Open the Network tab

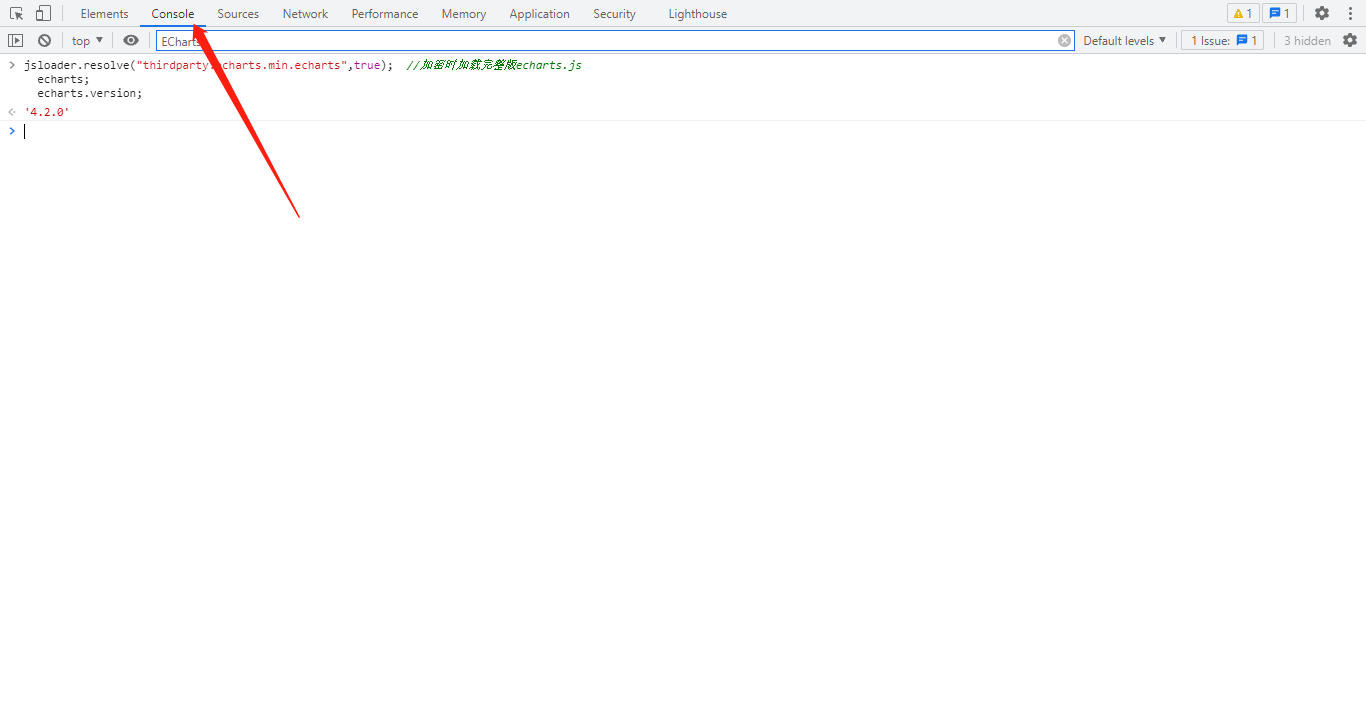(x=305, y=14)
